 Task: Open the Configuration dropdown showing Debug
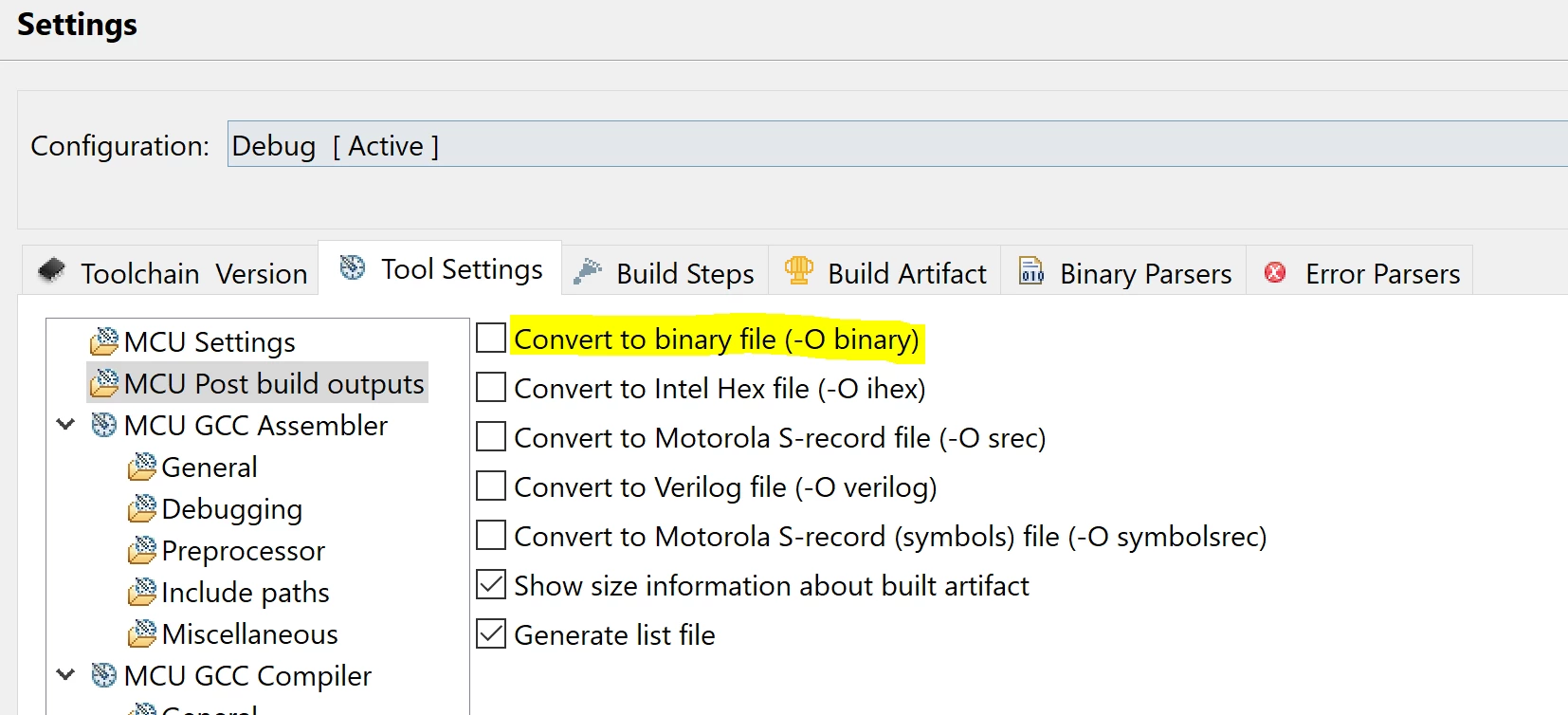(897, 144)
